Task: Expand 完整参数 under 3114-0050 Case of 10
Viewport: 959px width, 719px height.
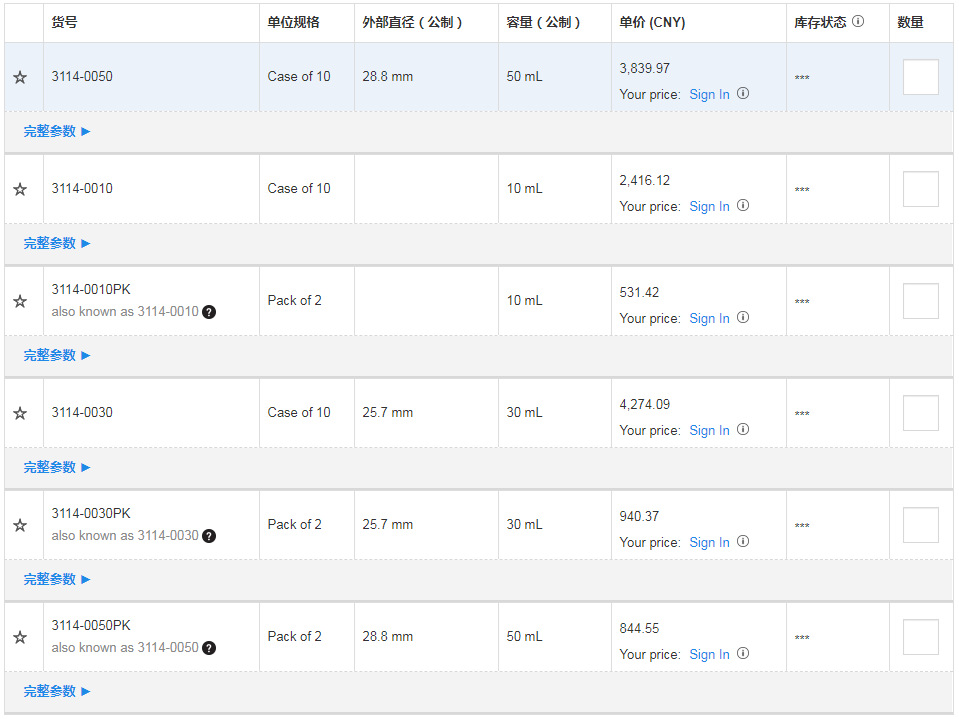Action: point(57,131)
